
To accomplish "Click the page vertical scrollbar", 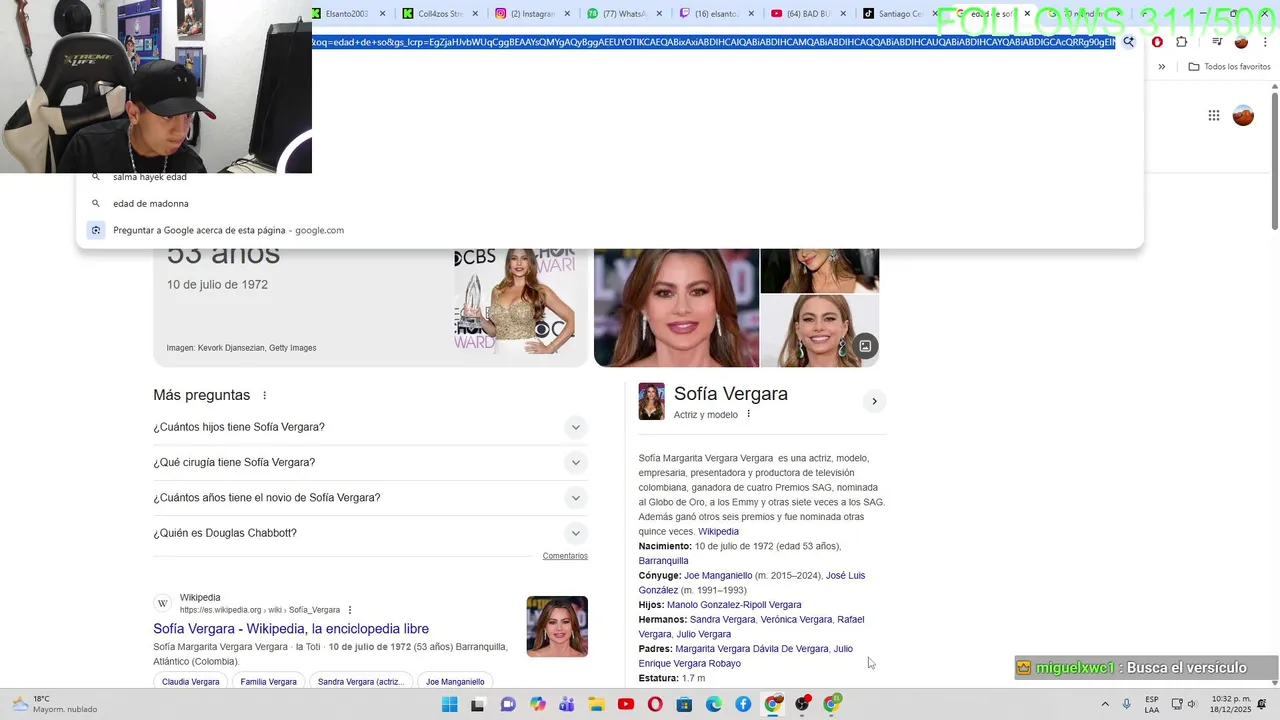I will click(1275, 160).
